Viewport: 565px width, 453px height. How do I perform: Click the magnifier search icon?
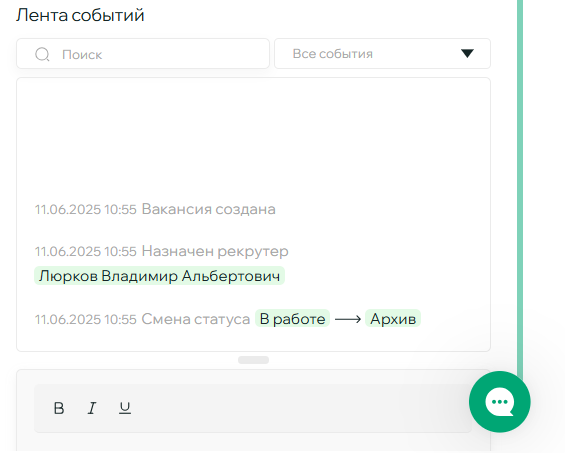click(x=42, y=54)
